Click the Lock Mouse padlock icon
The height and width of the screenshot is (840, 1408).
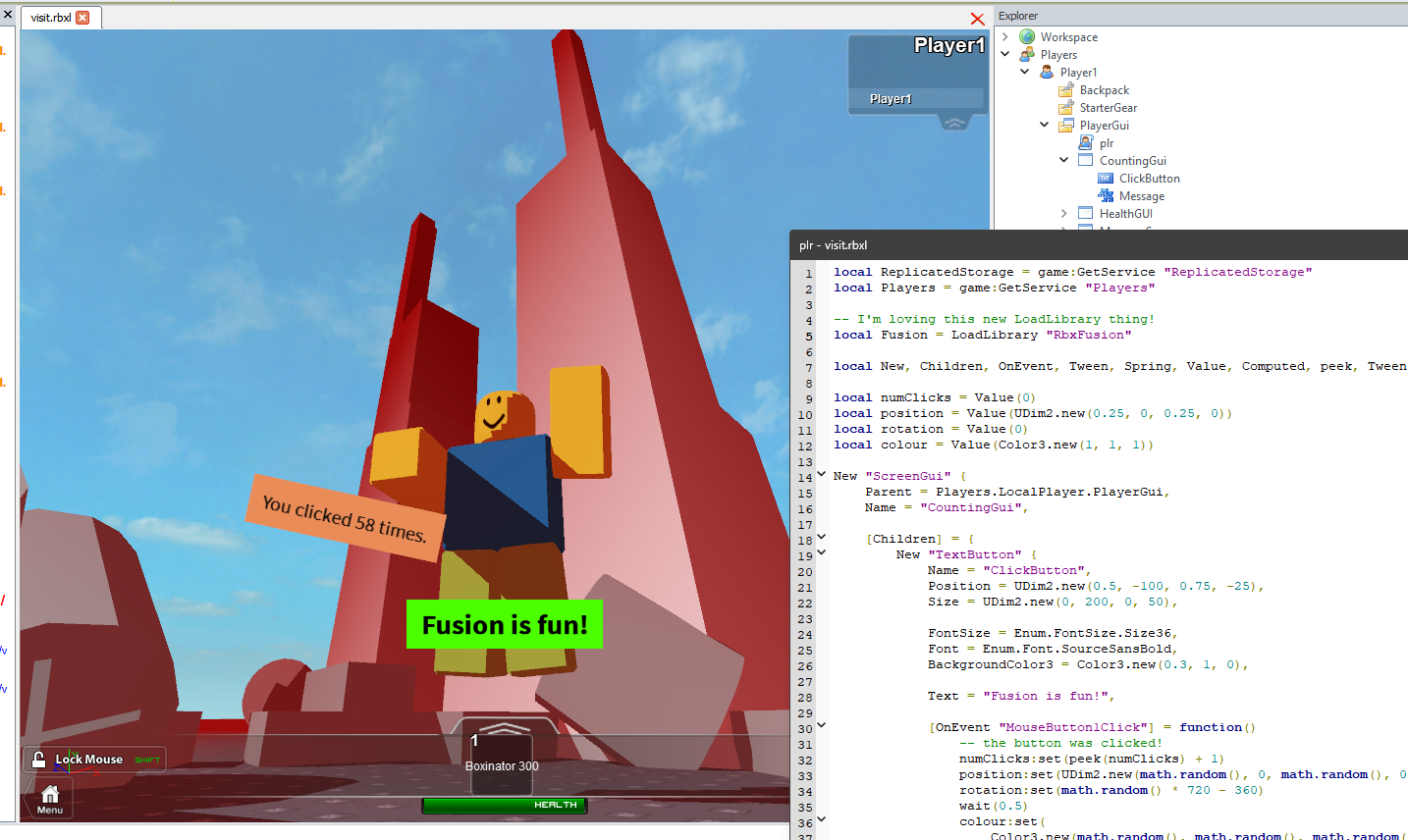click(x=38, y=760)
